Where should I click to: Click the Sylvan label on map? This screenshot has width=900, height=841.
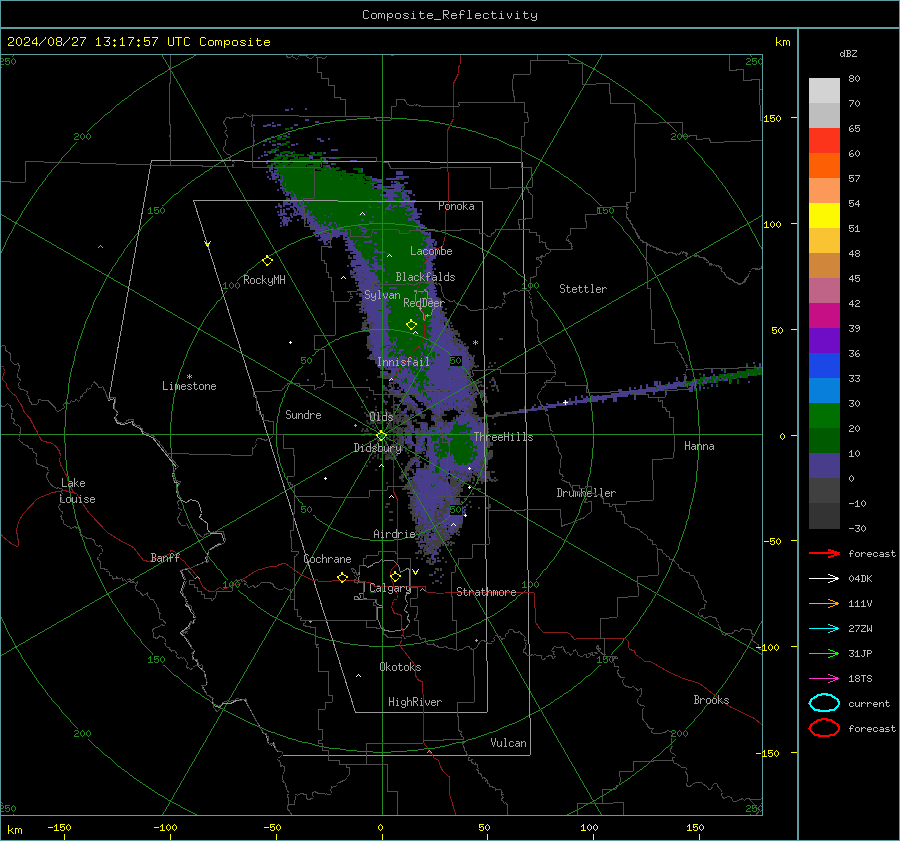point(382,295)
